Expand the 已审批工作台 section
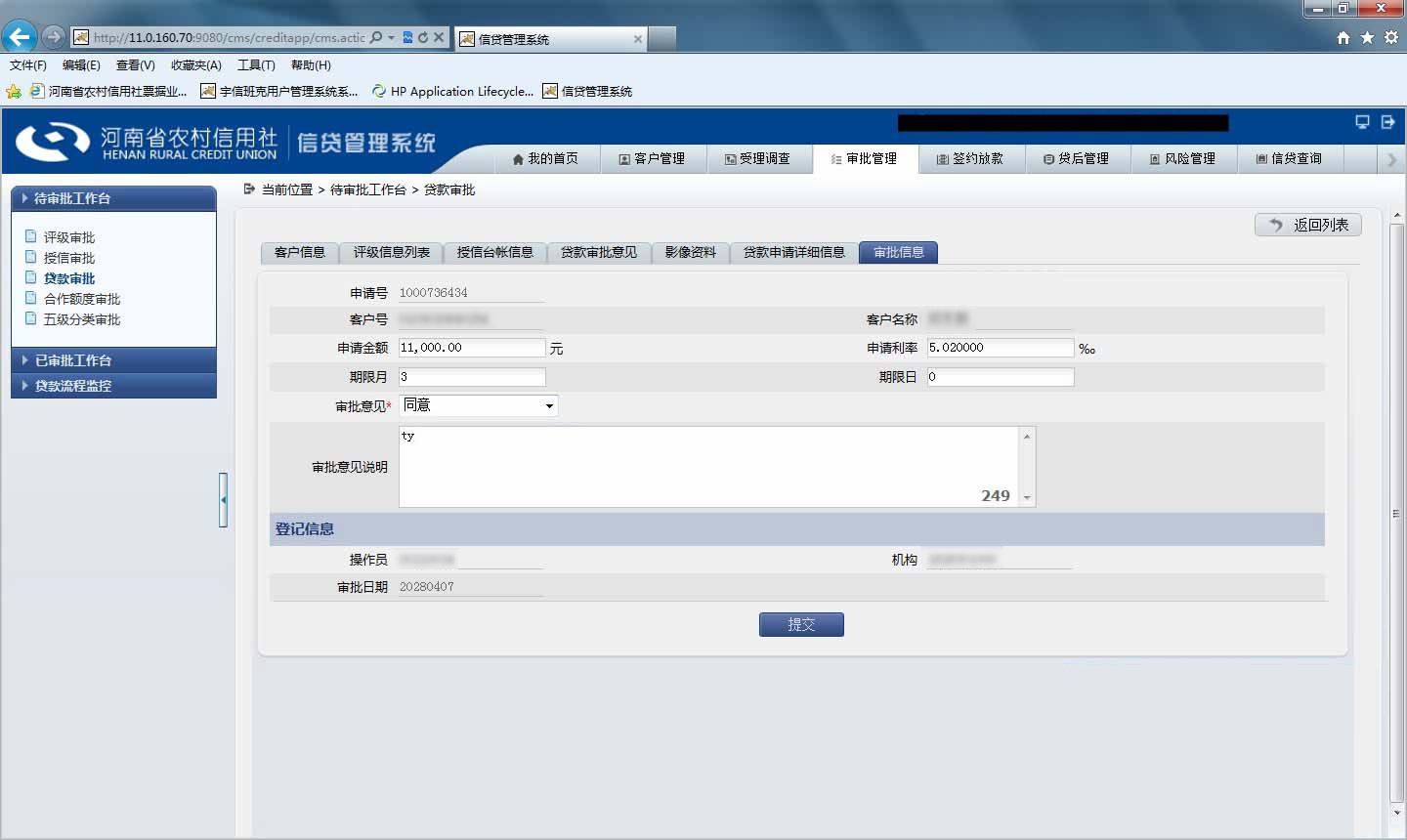 click(x=113, y=360)
